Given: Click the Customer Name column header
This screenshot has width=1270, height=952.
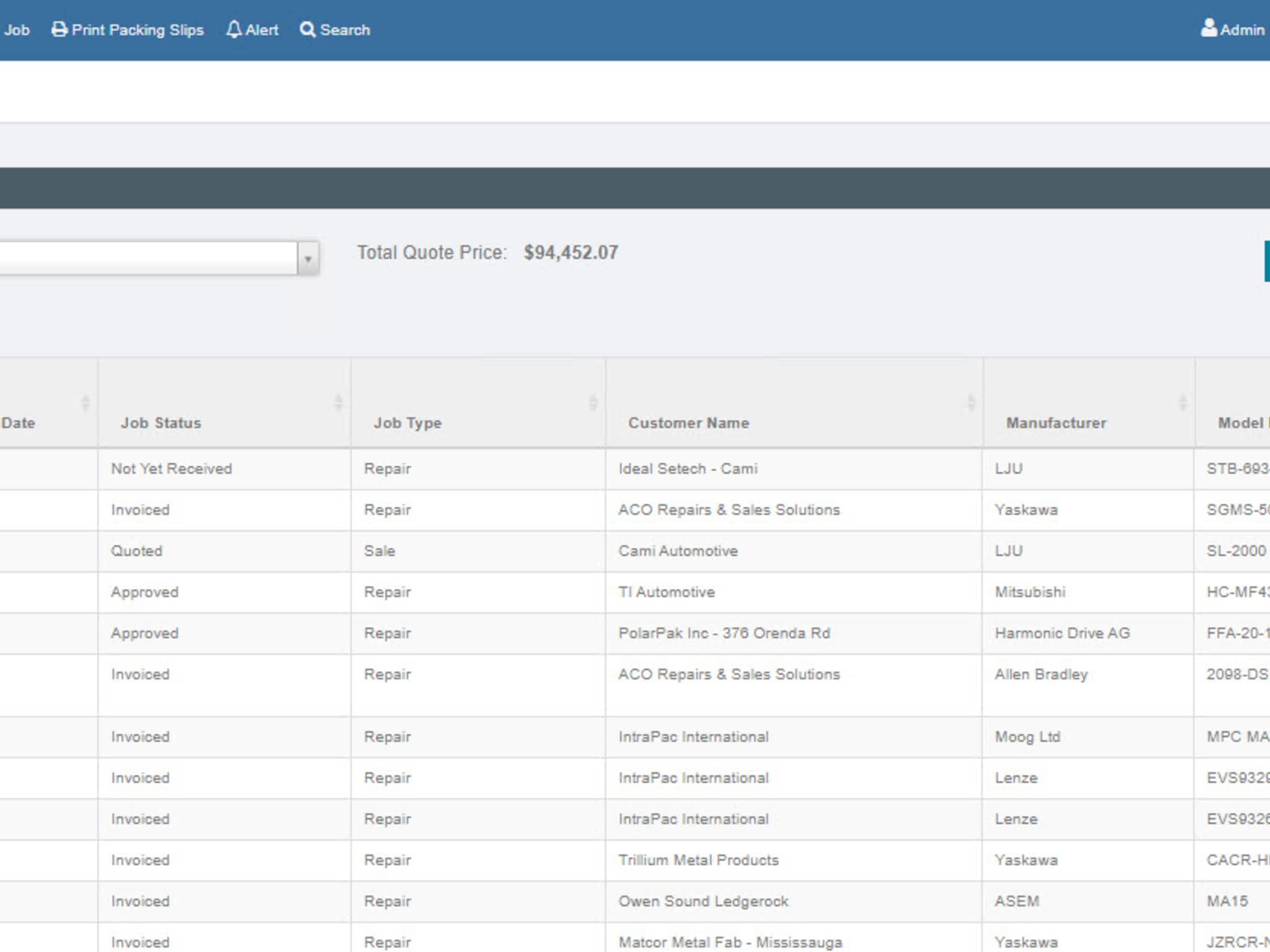Looking at the screenshot, I should [688, 423].
